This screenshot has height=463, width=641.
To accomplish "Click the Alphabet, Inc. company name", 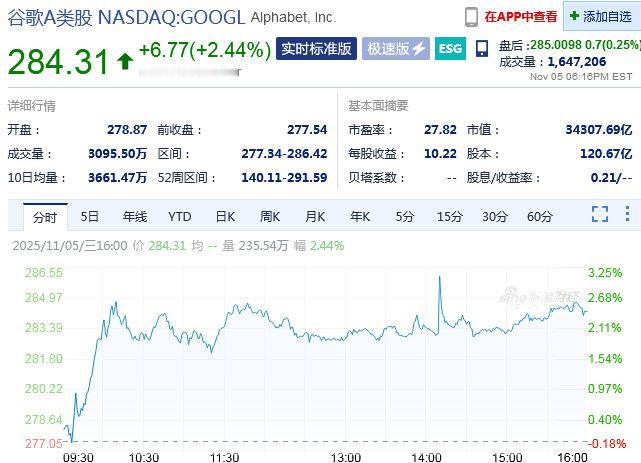I will [293, 18].
